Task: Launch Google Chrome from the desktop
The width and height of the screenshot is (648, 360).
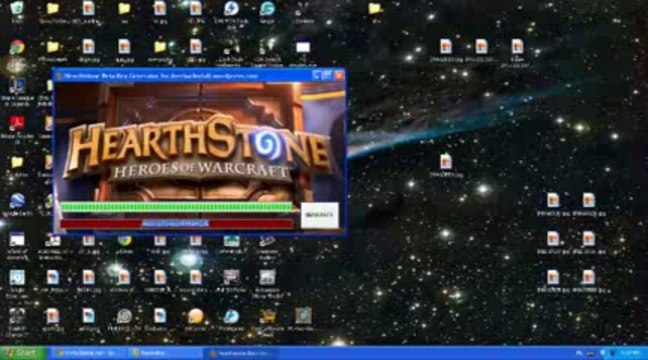Action: click(x=17, y=48)
